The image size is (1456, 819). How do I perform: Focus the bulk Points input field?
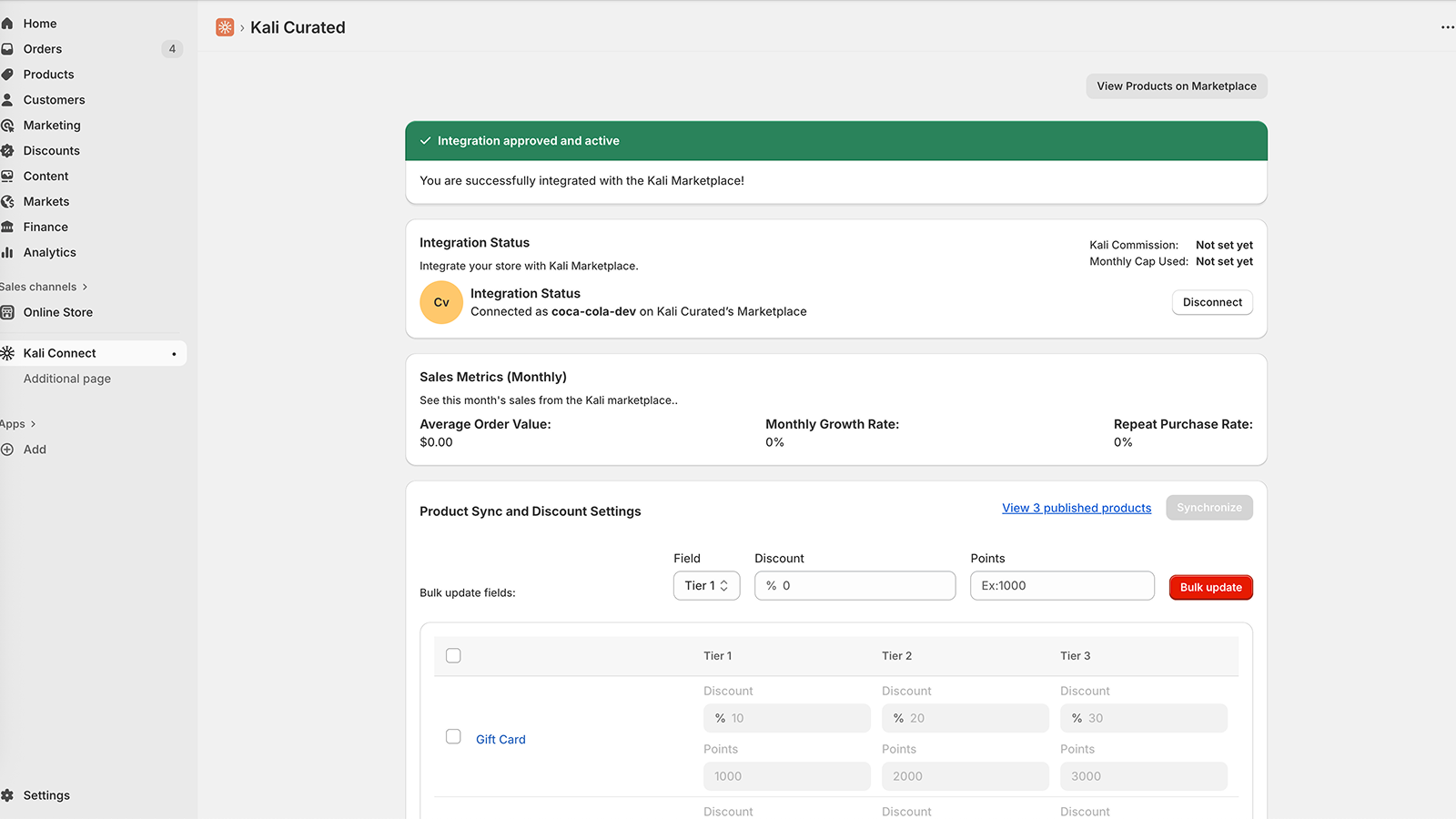(x=1062, y=586)
